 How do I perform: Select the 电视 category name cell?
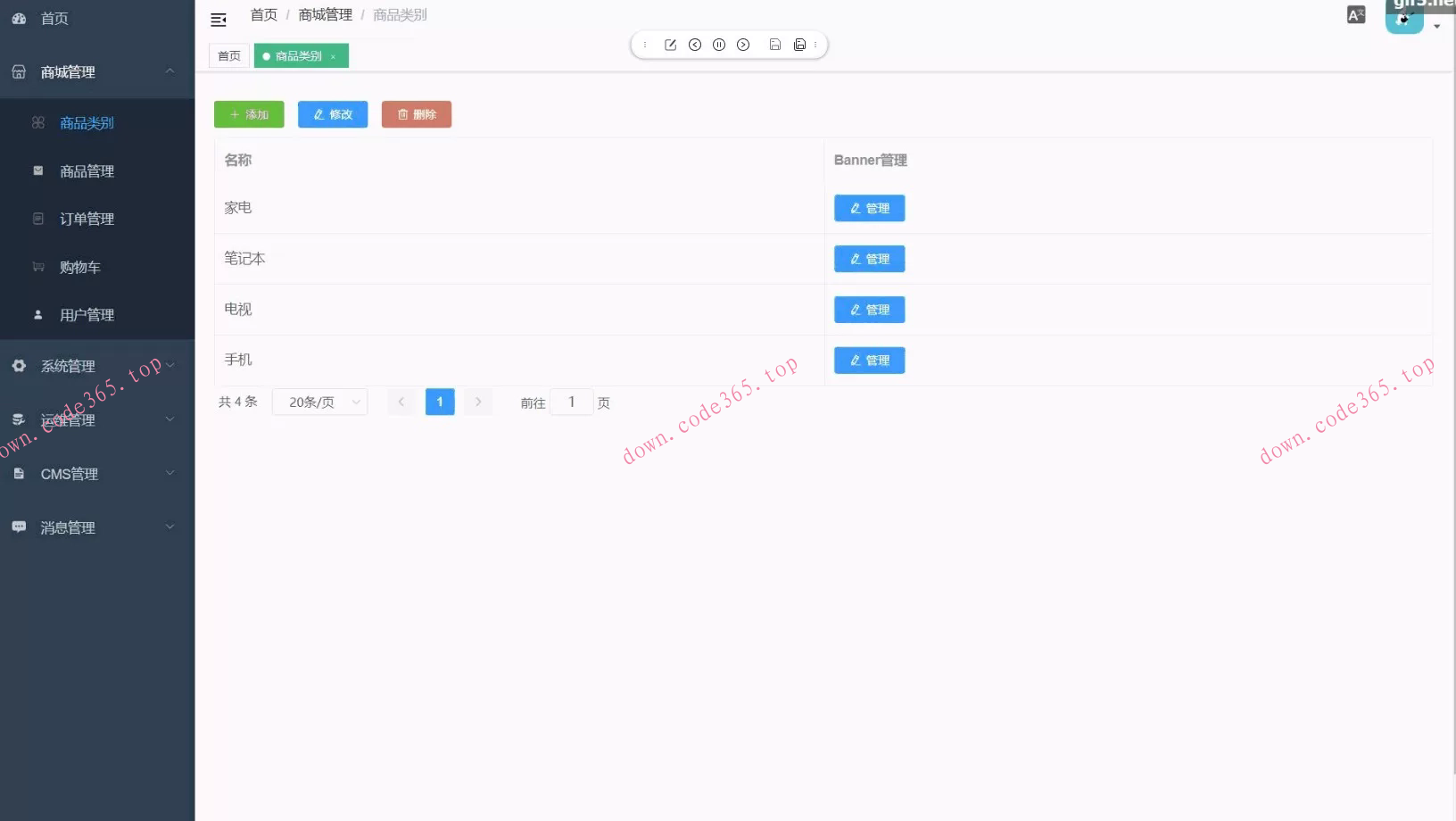coord(519,310)
